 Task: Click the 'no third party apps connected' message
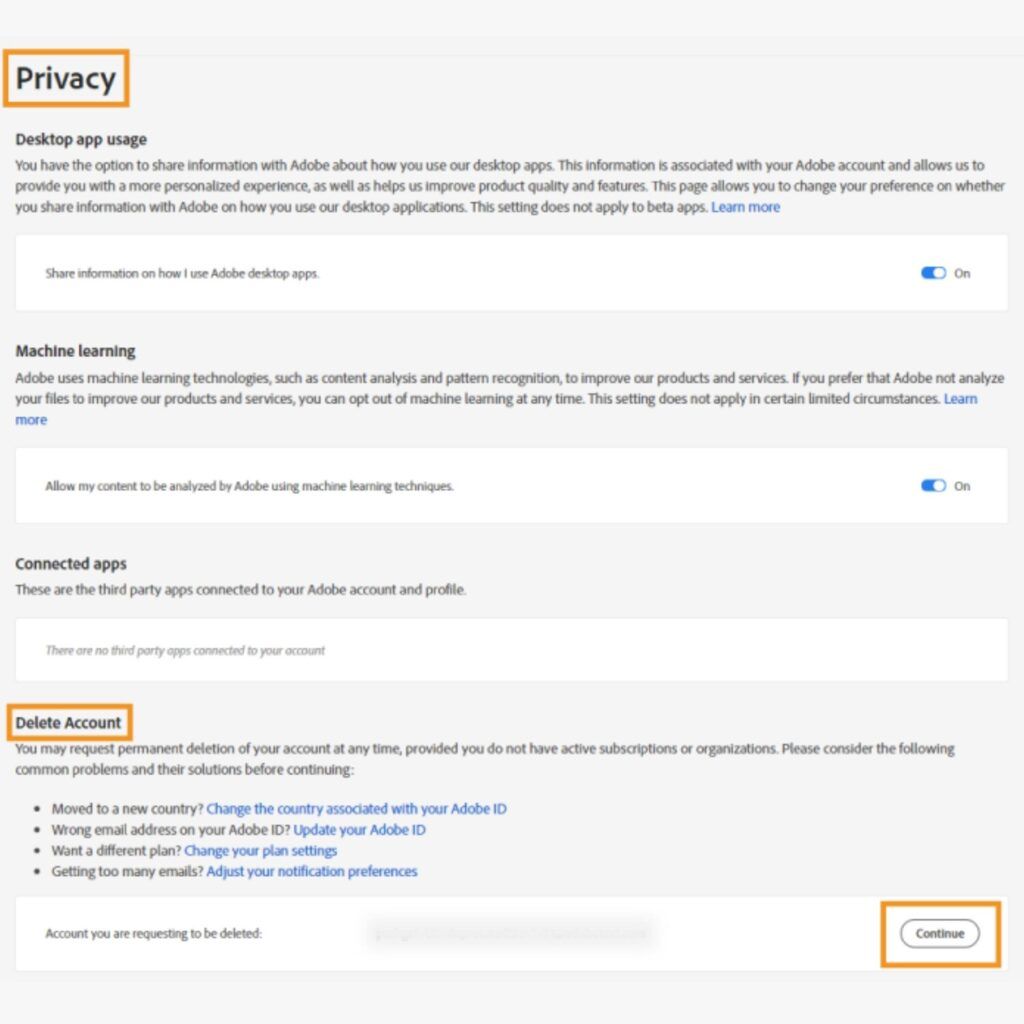click(185, 650)
